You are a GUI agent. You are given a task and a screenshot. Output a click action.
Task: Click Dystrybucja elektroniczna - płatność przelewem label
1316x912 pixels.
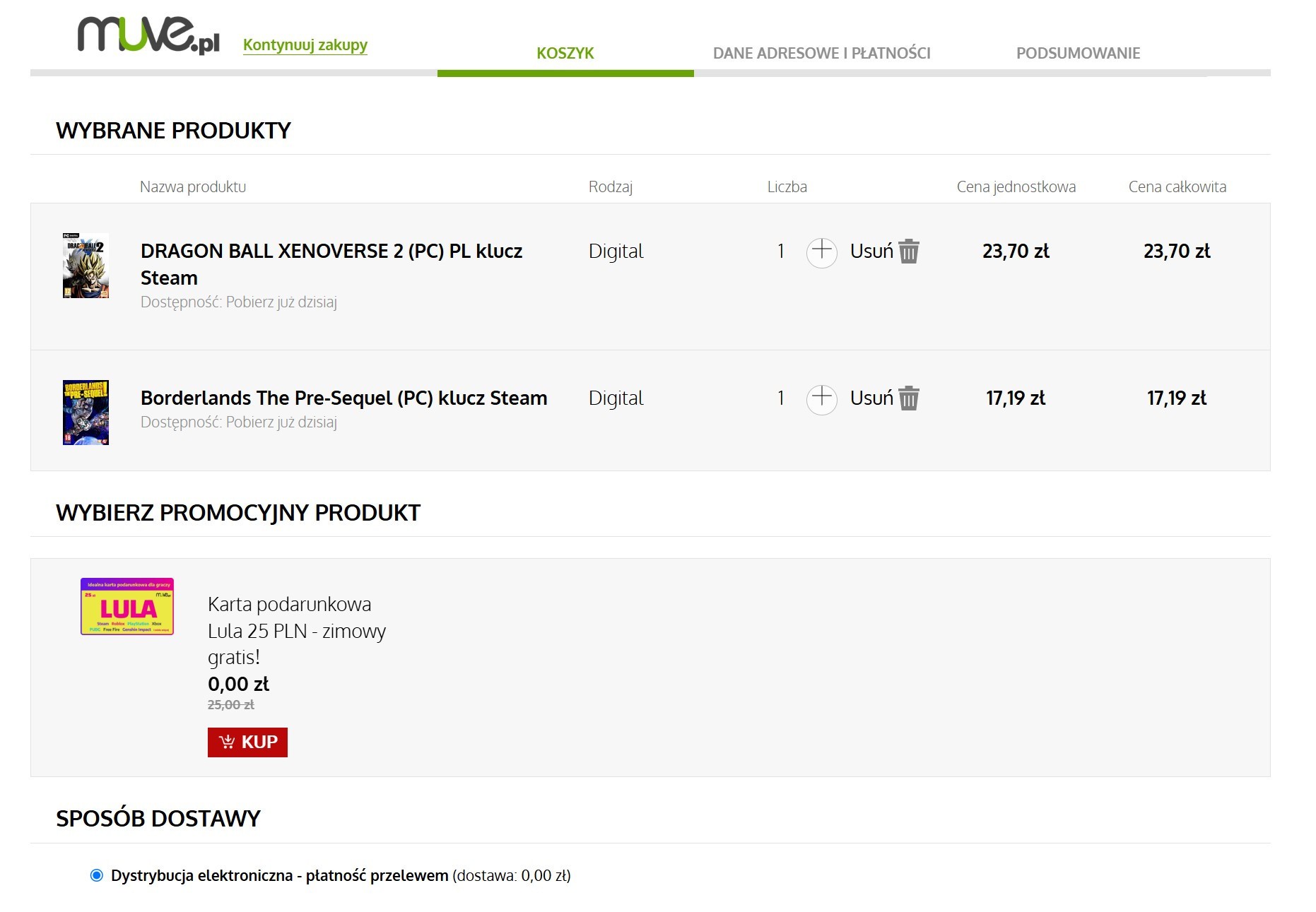pos(279,875)
